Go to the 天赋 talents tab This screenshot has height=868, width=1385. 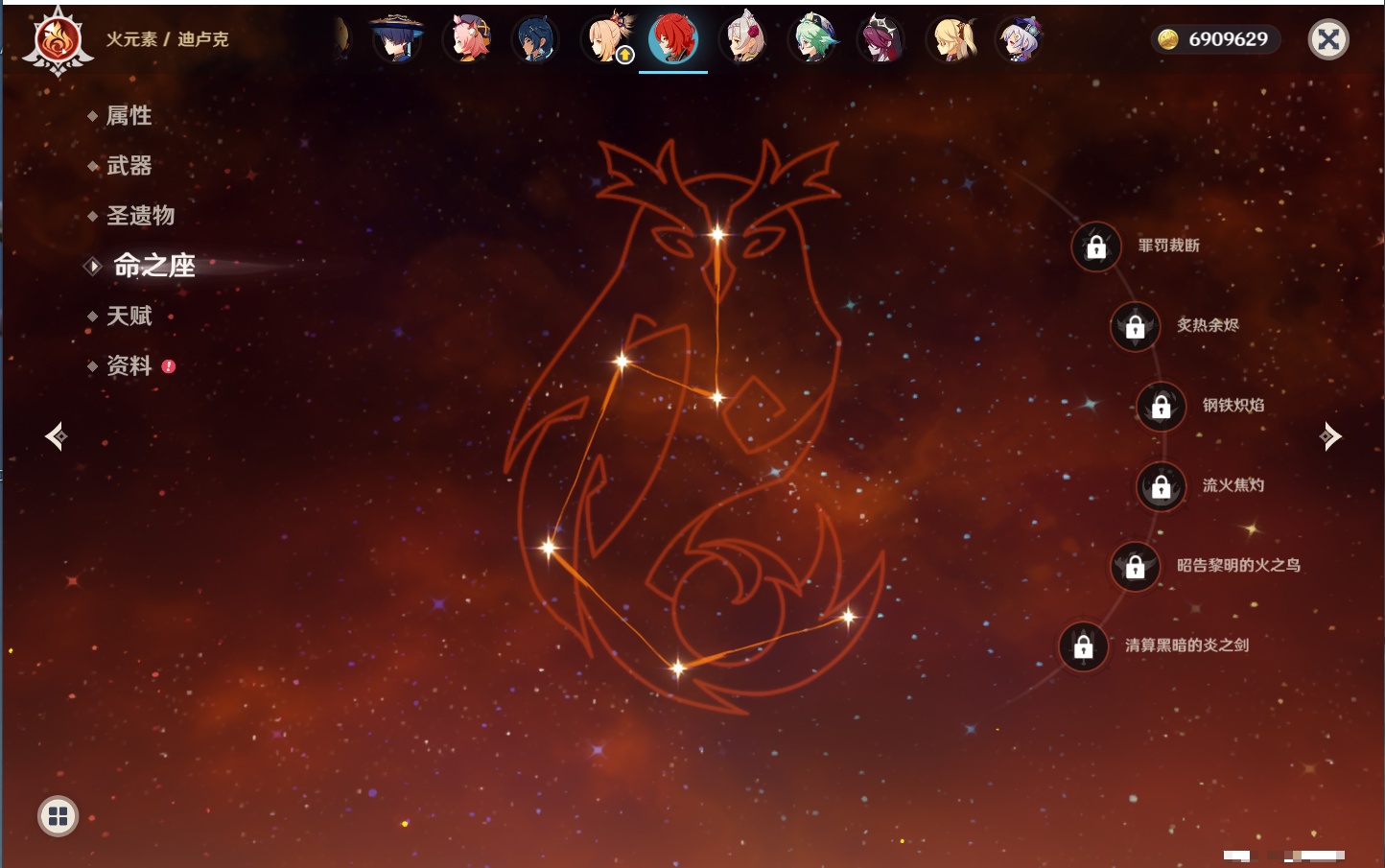(129, 316)
